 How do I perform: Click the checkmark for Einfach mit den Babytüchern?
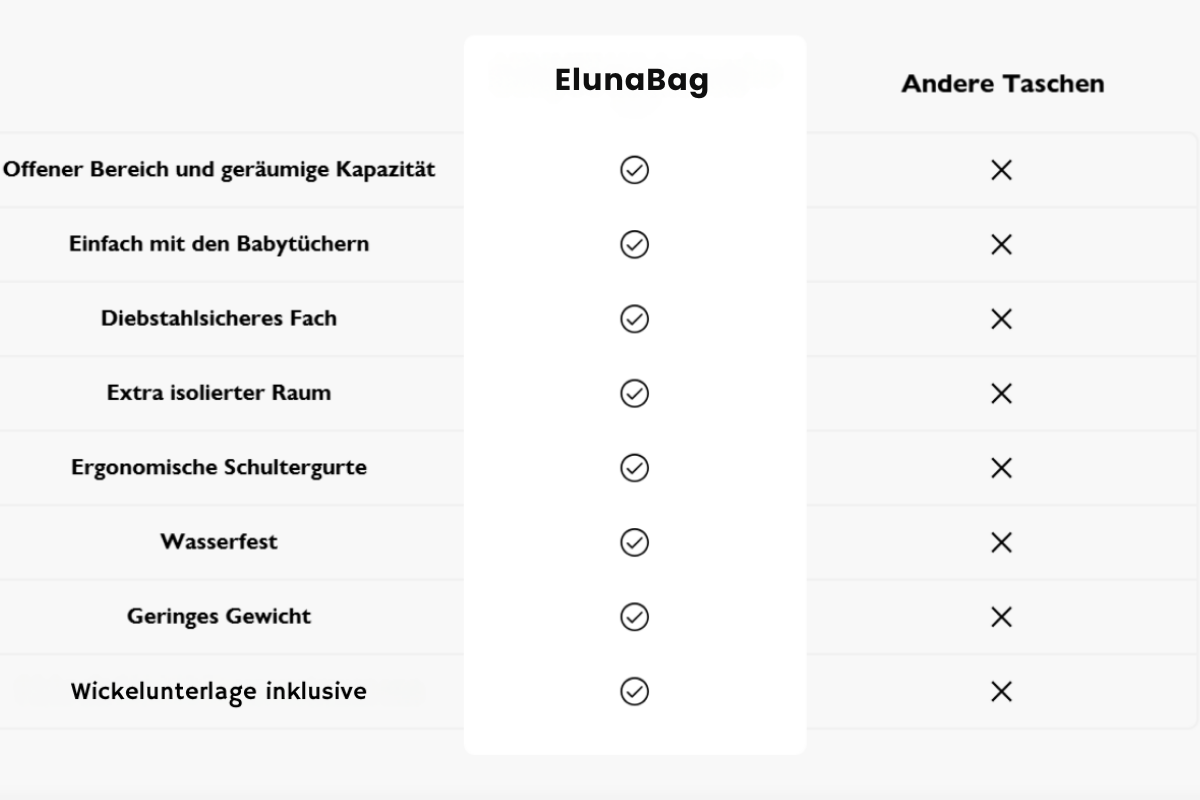click(x=634, y=244)
